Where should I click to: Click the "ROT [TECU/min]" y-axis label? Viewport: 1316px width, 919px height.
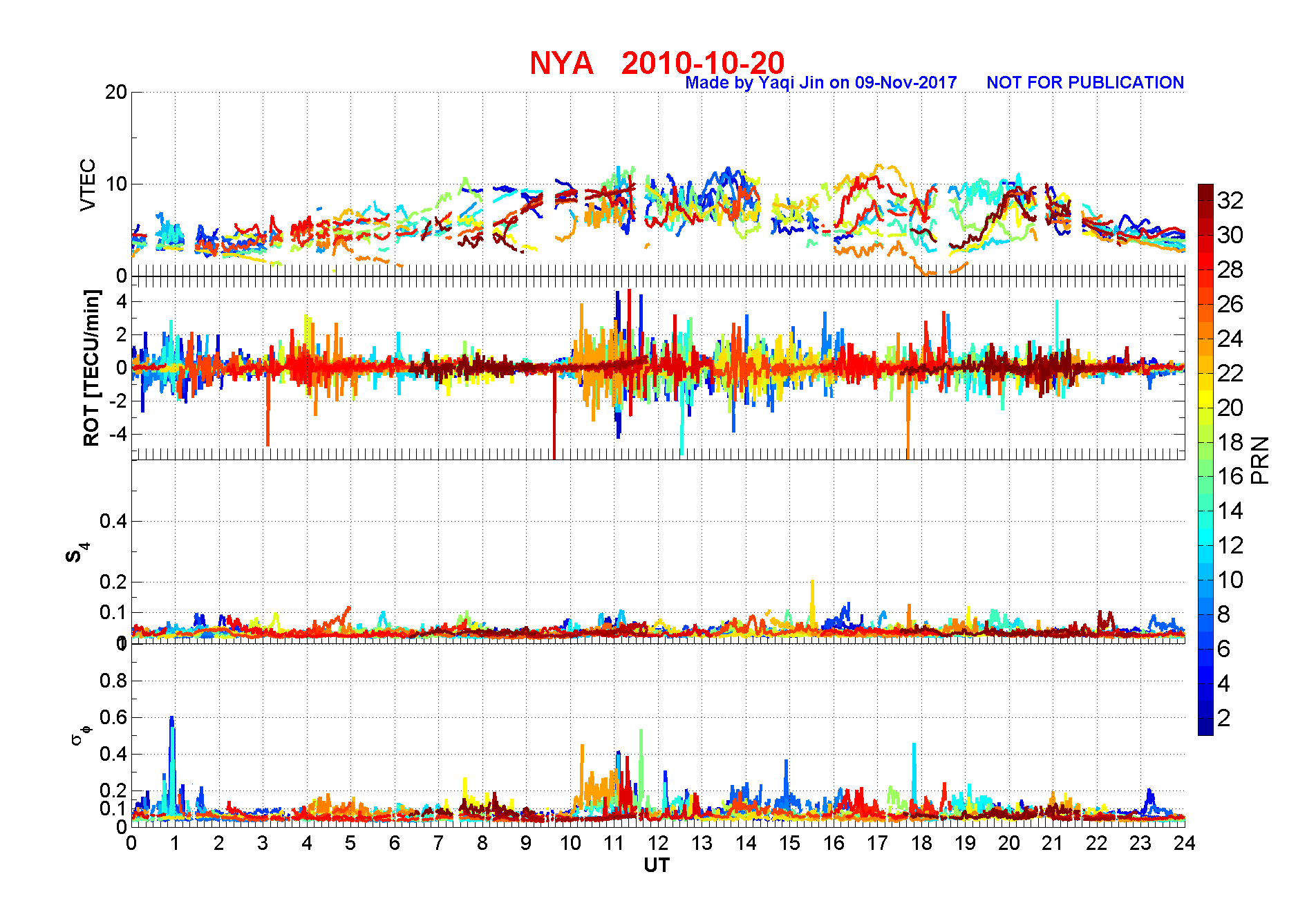point(91,368)
